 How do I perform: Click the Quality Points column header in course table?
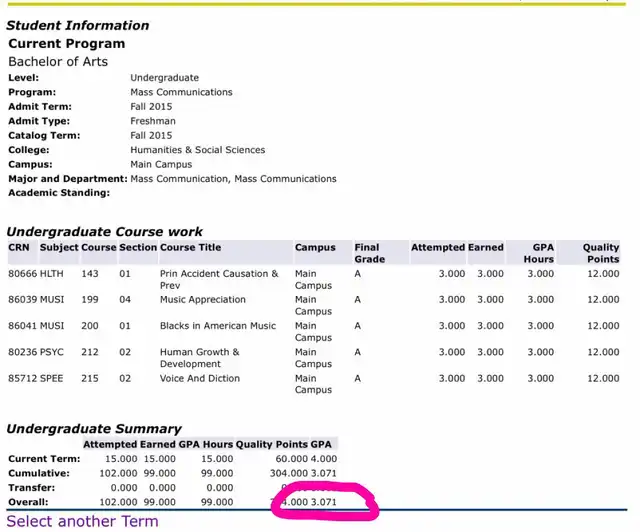601,253
